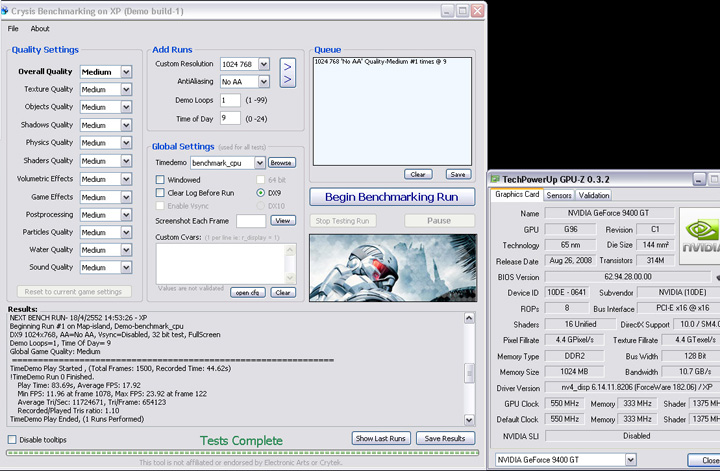The width and height of the screenshot is (720, 471).
Task: Switch to GPU-Z Sensors tab
Action: tap(559, 195)
